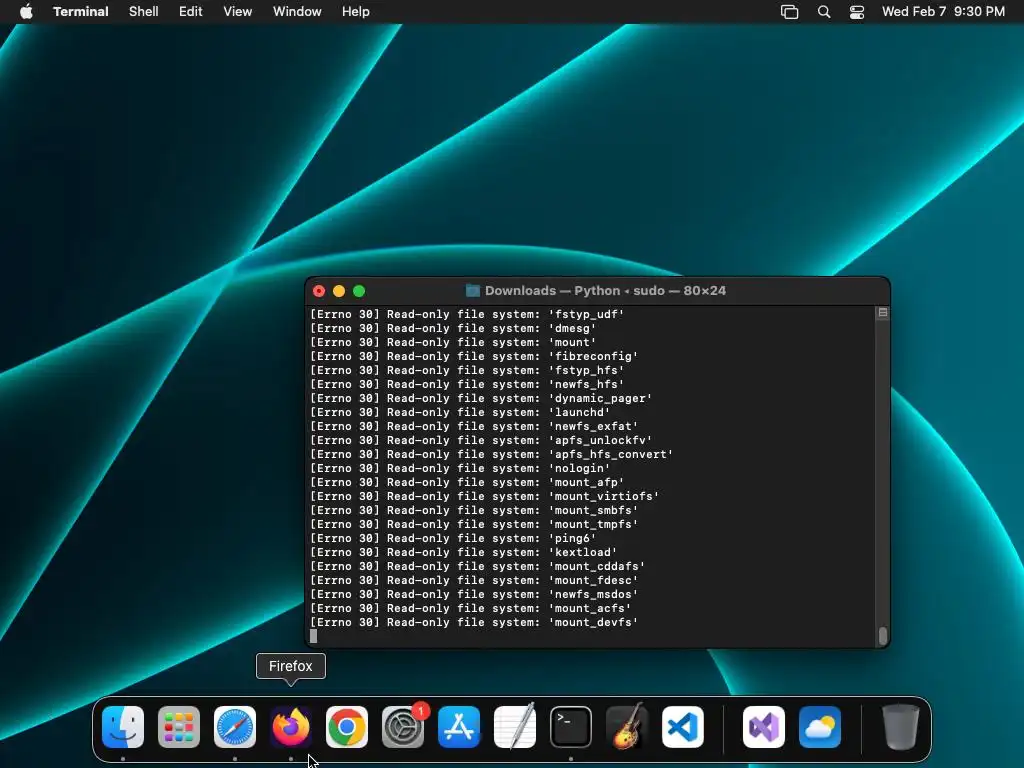The width and height of the screenshot is (1024, 768).
Task: Zoom the Terminal window with green button
Action: tap(359, 291)
